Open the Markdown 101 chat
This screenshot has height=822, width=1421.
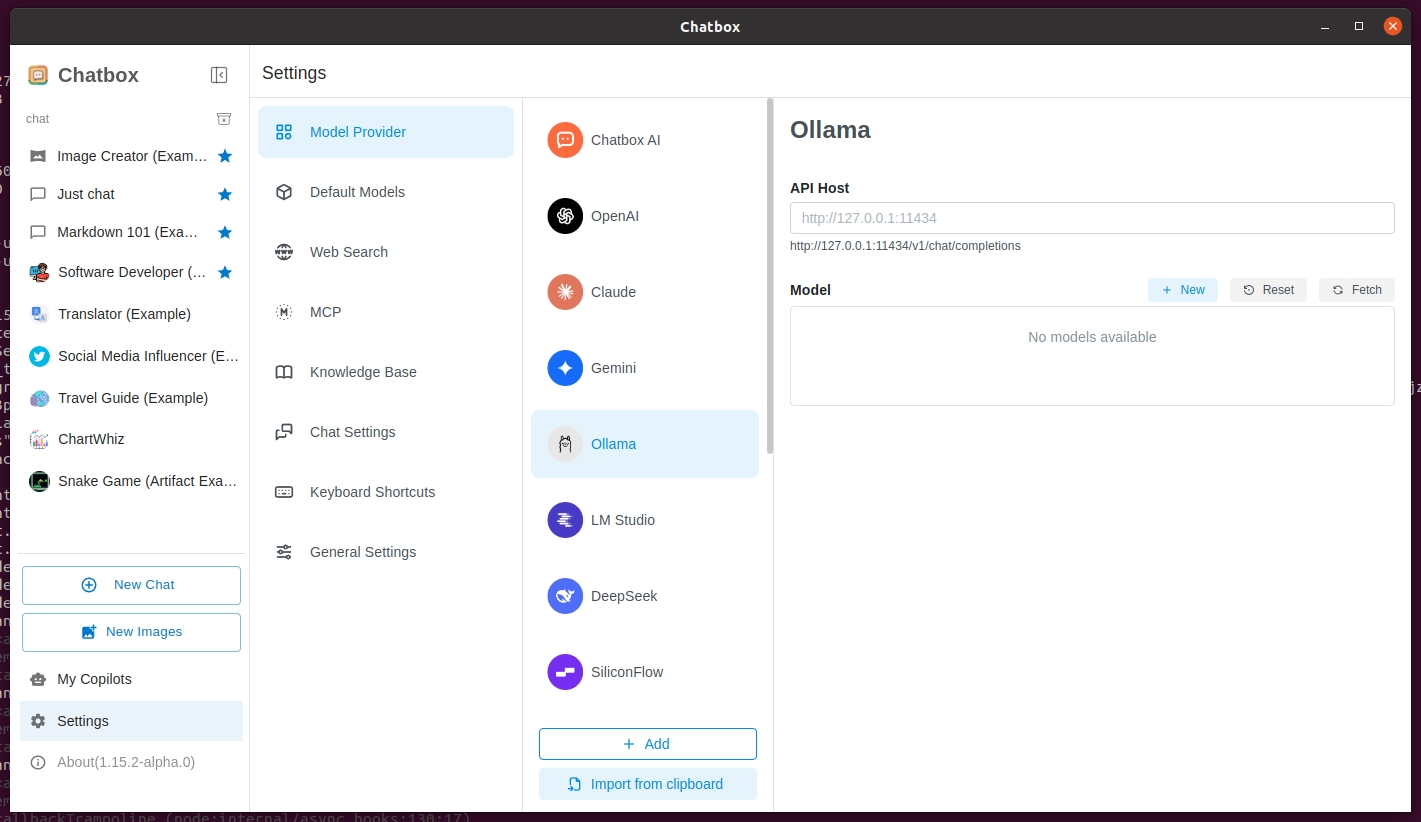point(132,232)
